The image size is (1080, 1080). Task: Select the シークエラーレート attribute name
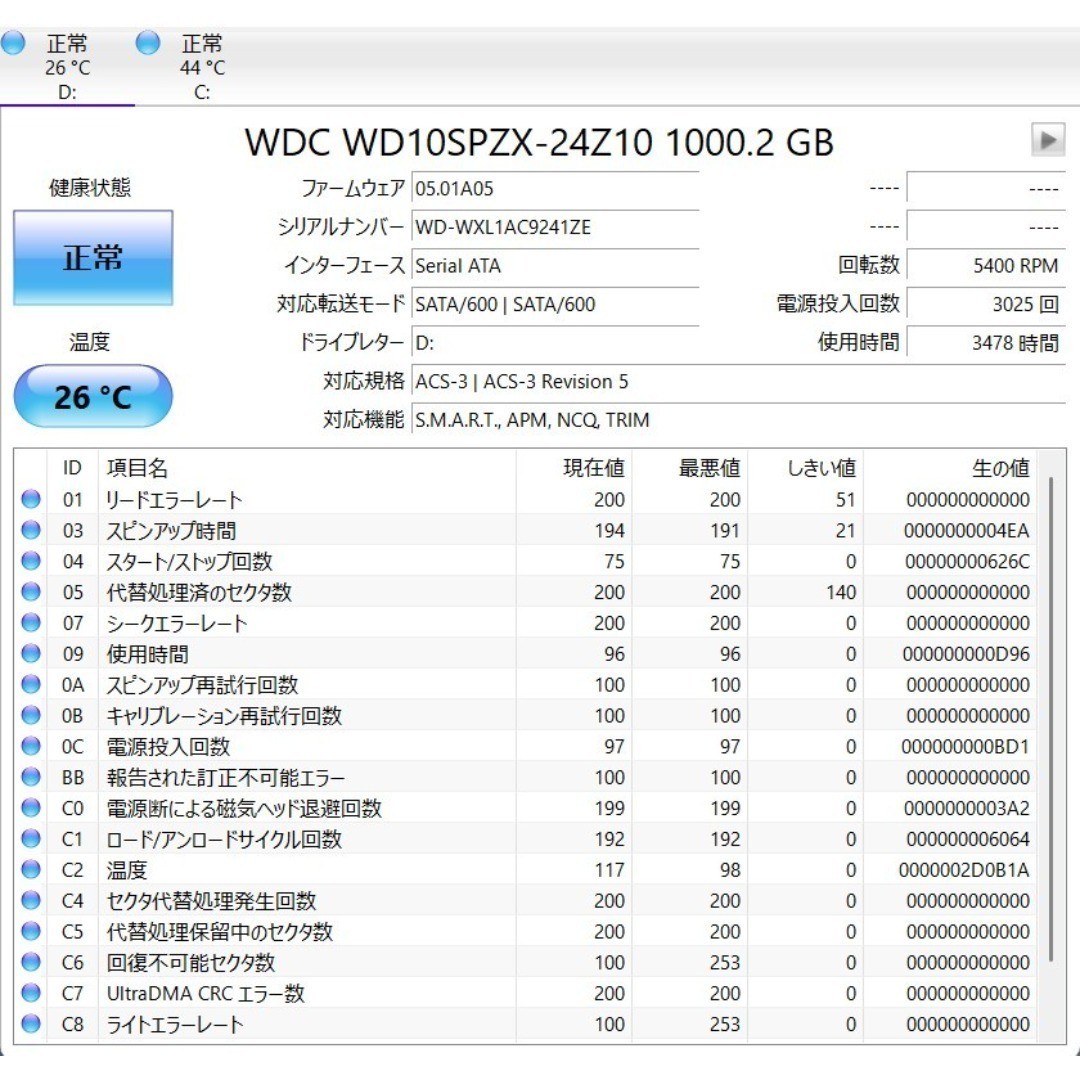pyautogui.click(x=176, y=623)
